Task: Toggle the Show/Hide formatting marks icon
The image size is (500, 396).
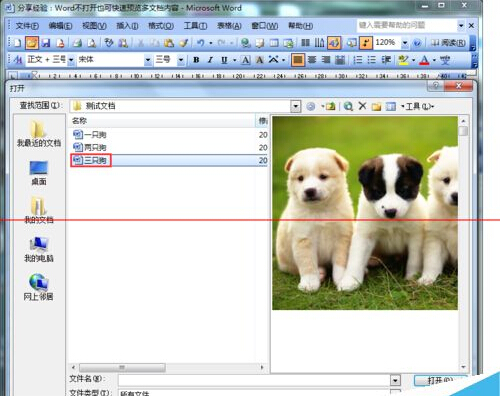Action: coord(366,43)
